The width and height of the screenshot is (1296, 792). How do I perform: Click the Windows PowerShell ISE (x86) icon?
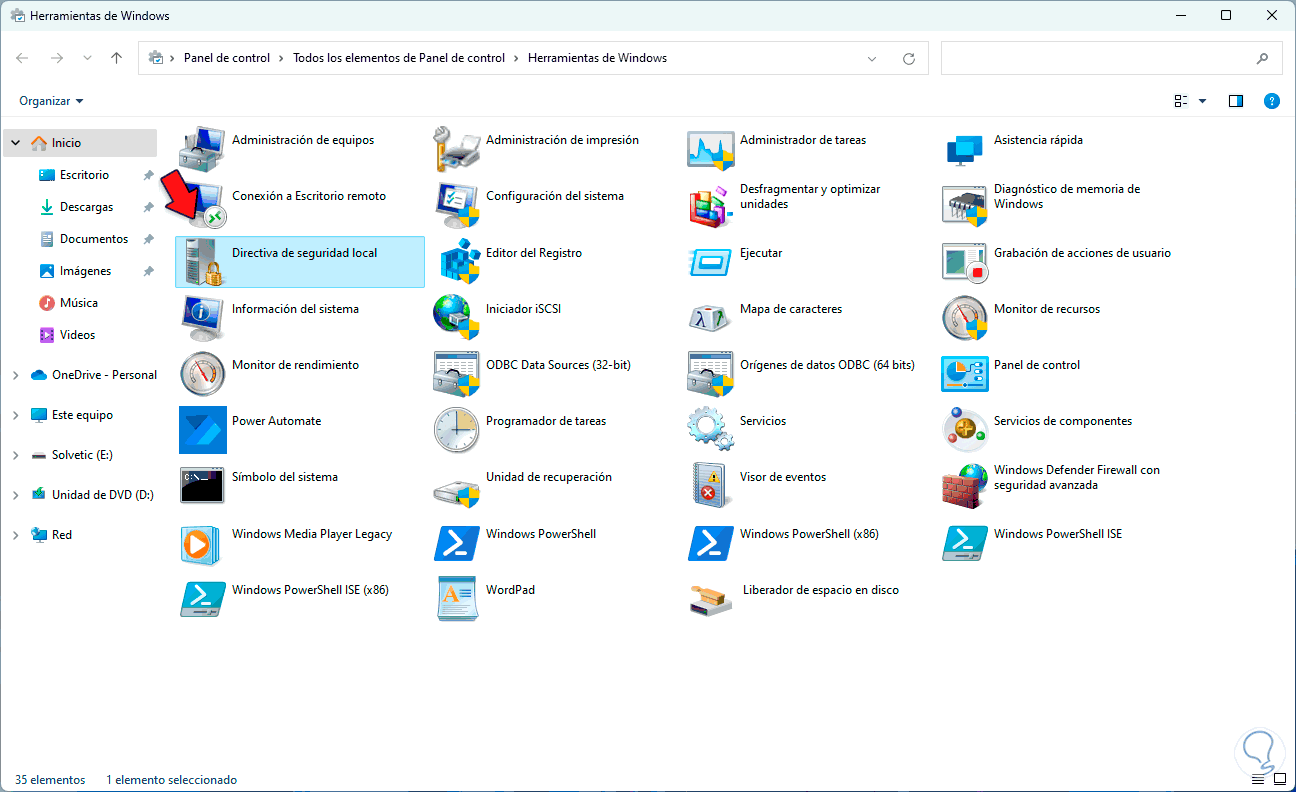(x=203, y=599)
